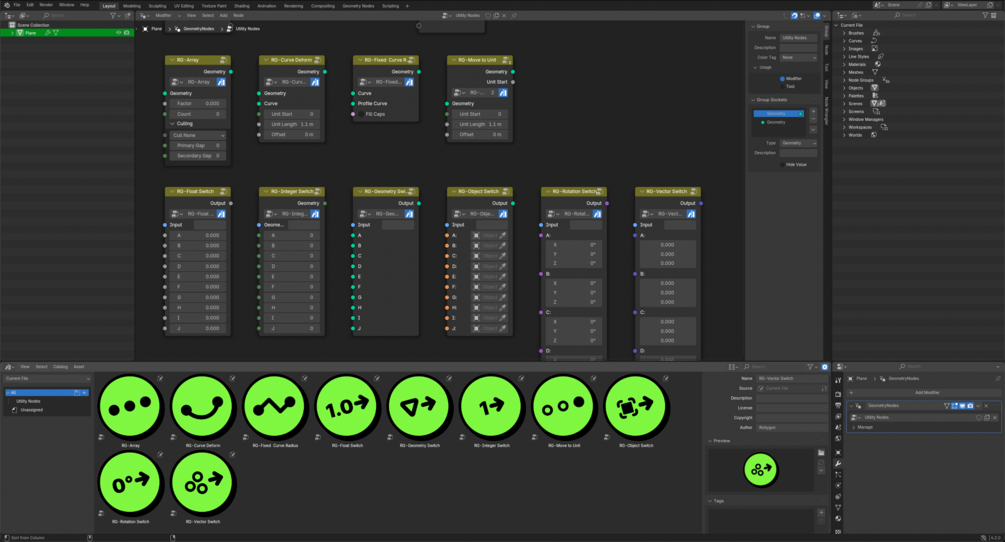Viewport: 1005px width, 542px height.
Task: Toggle GeometryNodes modifier viewport display
Action: (x=962, y=406)
